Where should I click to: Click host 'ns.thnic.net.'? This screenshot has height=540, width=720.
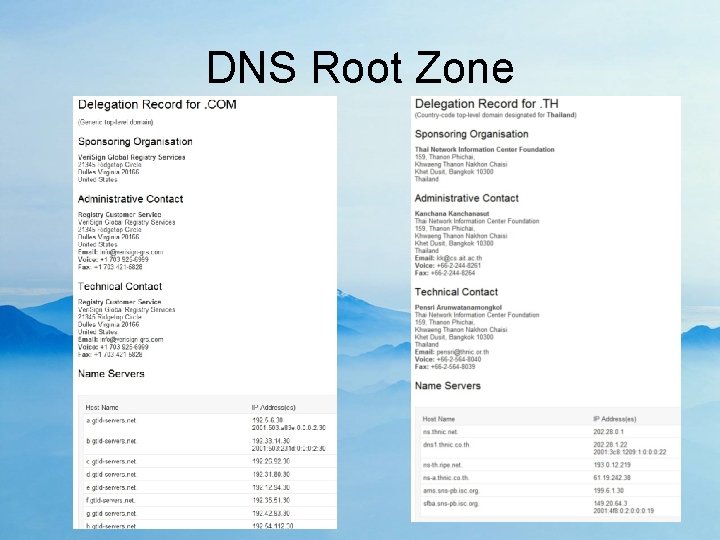[x=440, y=432]
